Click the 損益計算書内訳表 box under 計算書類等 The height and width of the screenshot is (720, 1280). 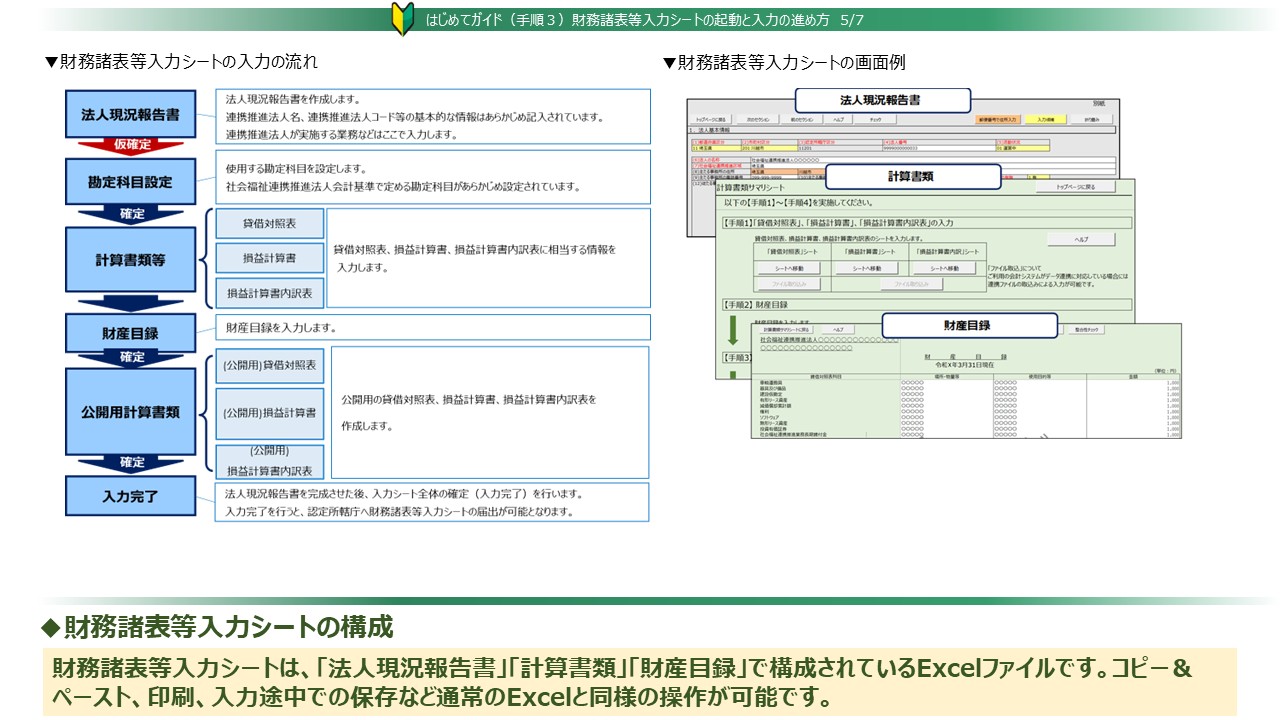coord(269,293)
